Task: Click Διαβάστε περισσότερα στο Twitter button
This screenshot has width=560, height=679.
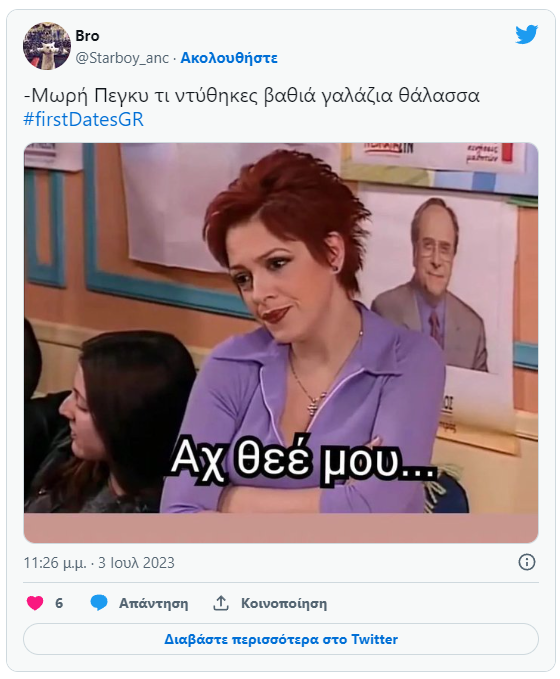Action: tap(281, 639)
